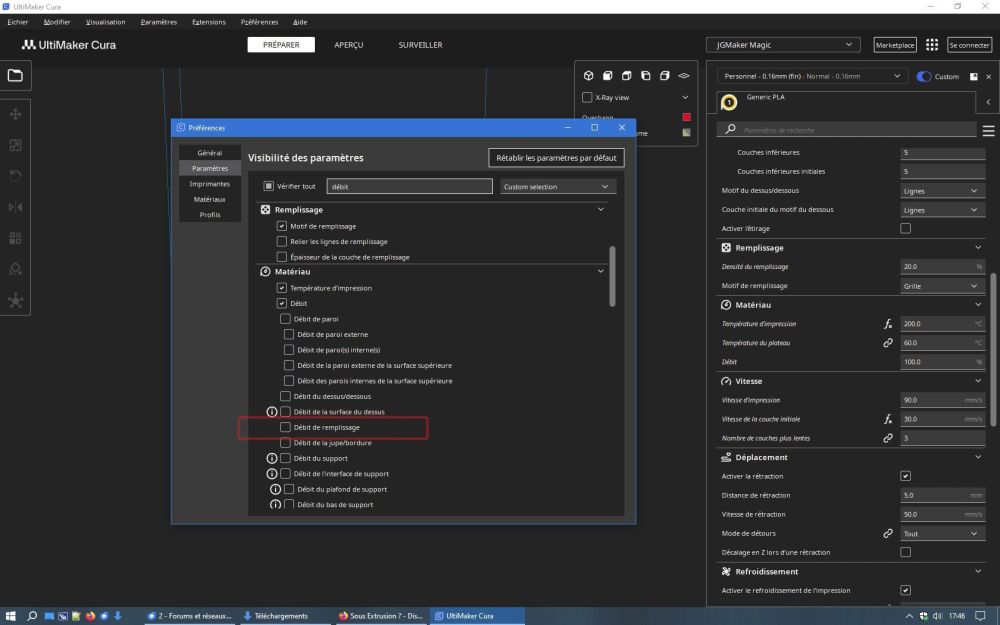Collapse Remplissage section in Préférences
This screenshot has width=1000, height=625.
(601, 209)
